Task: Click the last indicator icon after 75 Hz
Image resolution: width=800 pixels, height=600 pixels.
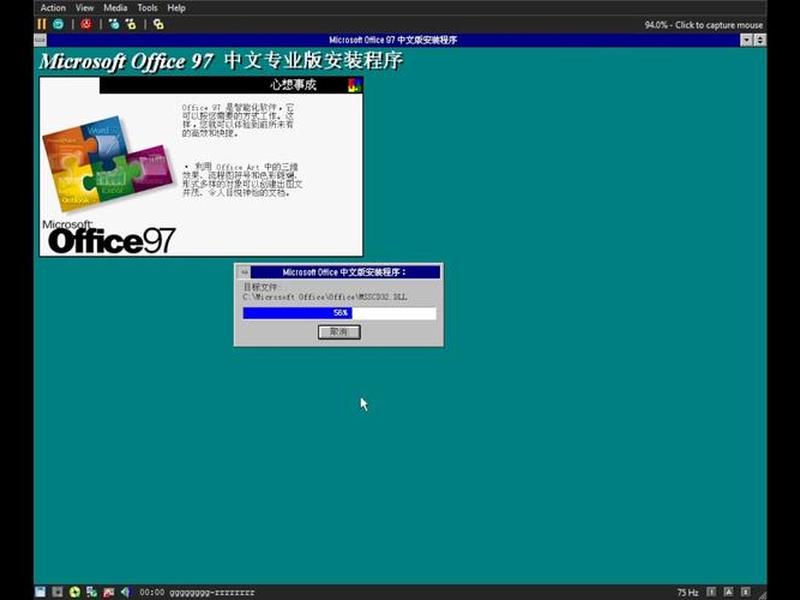Action: tap(745, 592)
